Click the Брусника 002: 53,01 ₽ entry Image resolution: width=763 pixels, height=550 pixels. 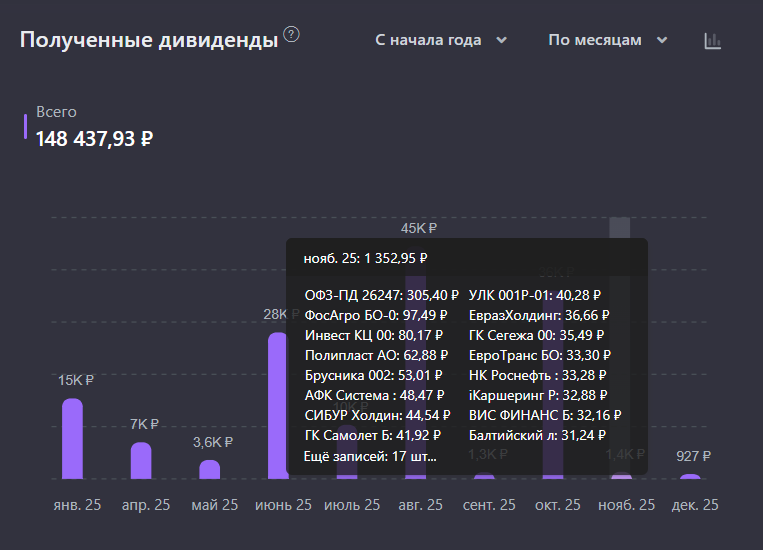pyautogui.click(x=374, y=375)
